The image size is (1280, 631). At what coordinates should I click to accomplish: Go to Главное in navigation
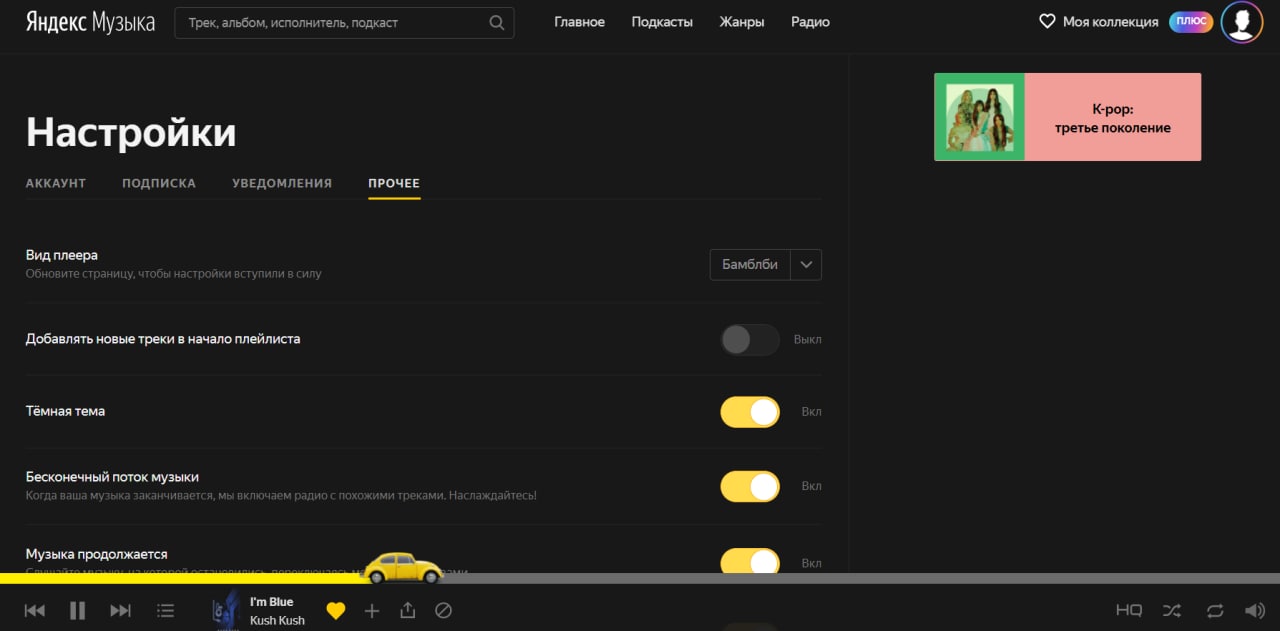click(580, 21)
